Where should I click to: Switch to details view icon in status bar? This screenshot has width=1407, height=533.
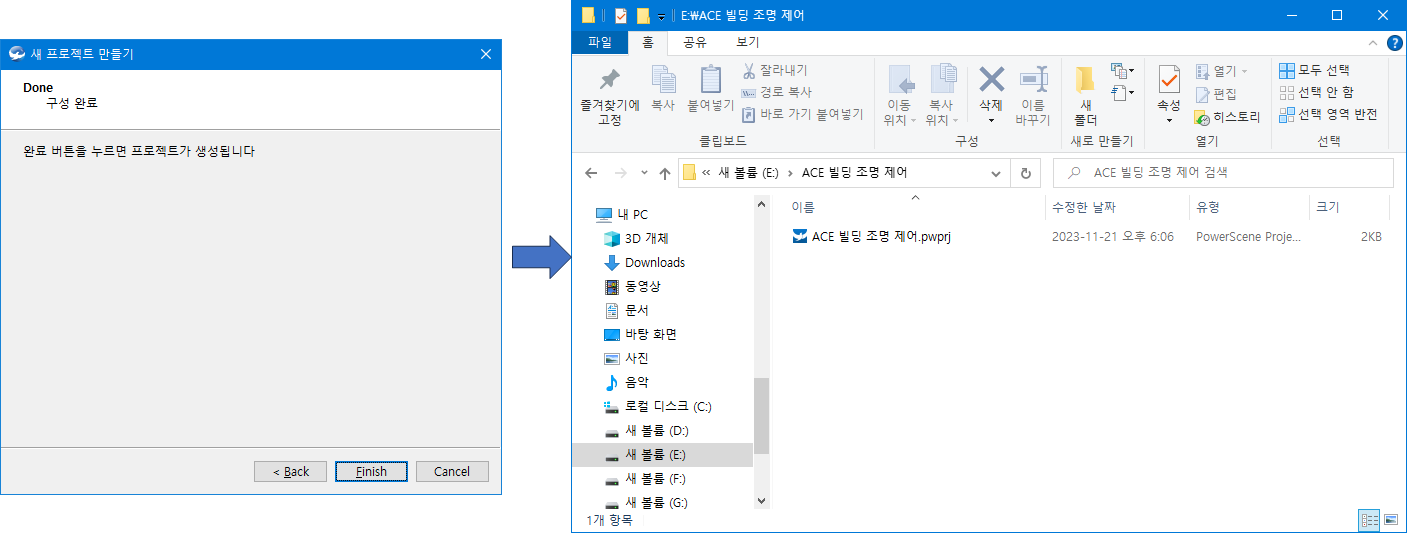click(1369, 520)
